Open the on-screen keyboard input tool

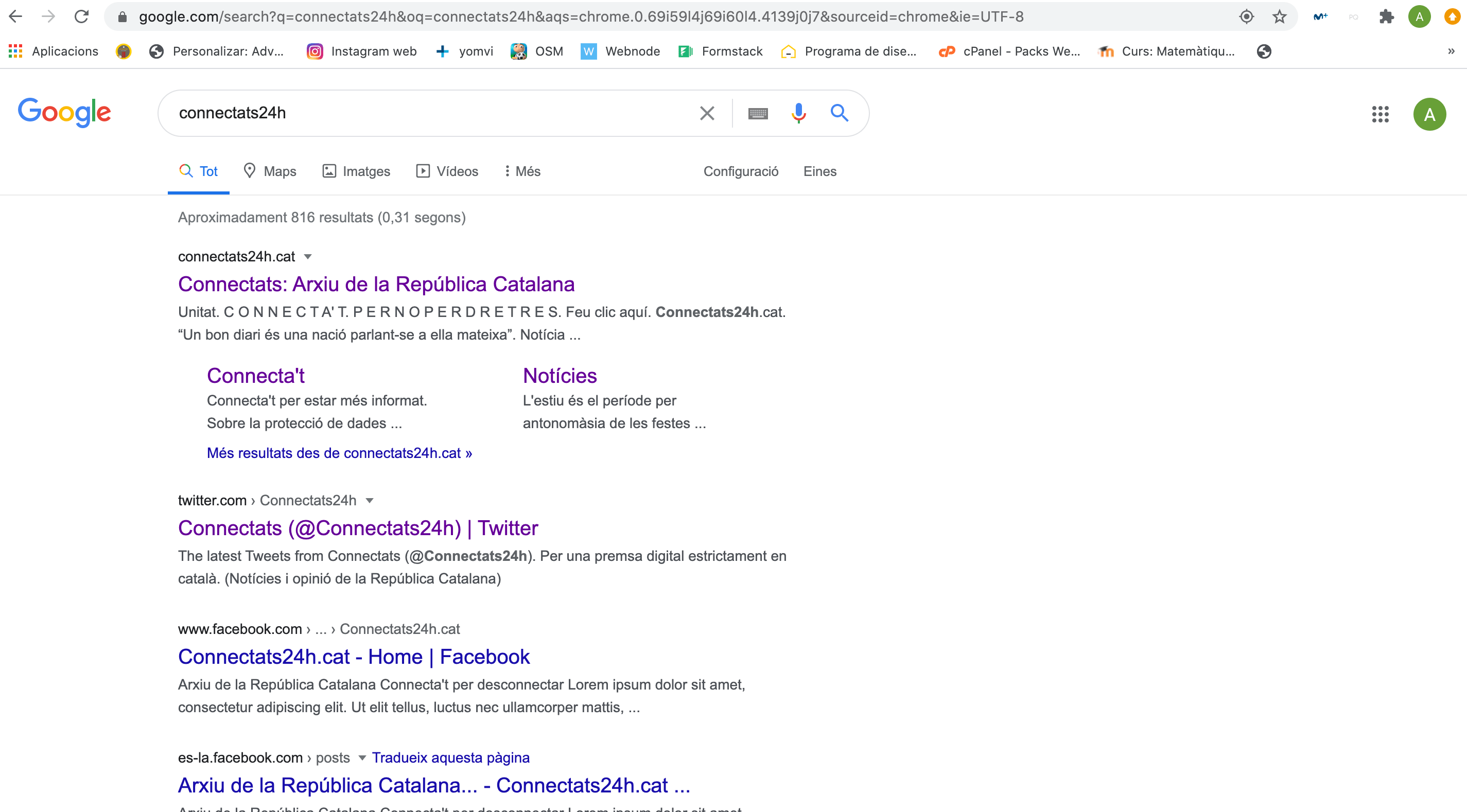pos(757,114)
